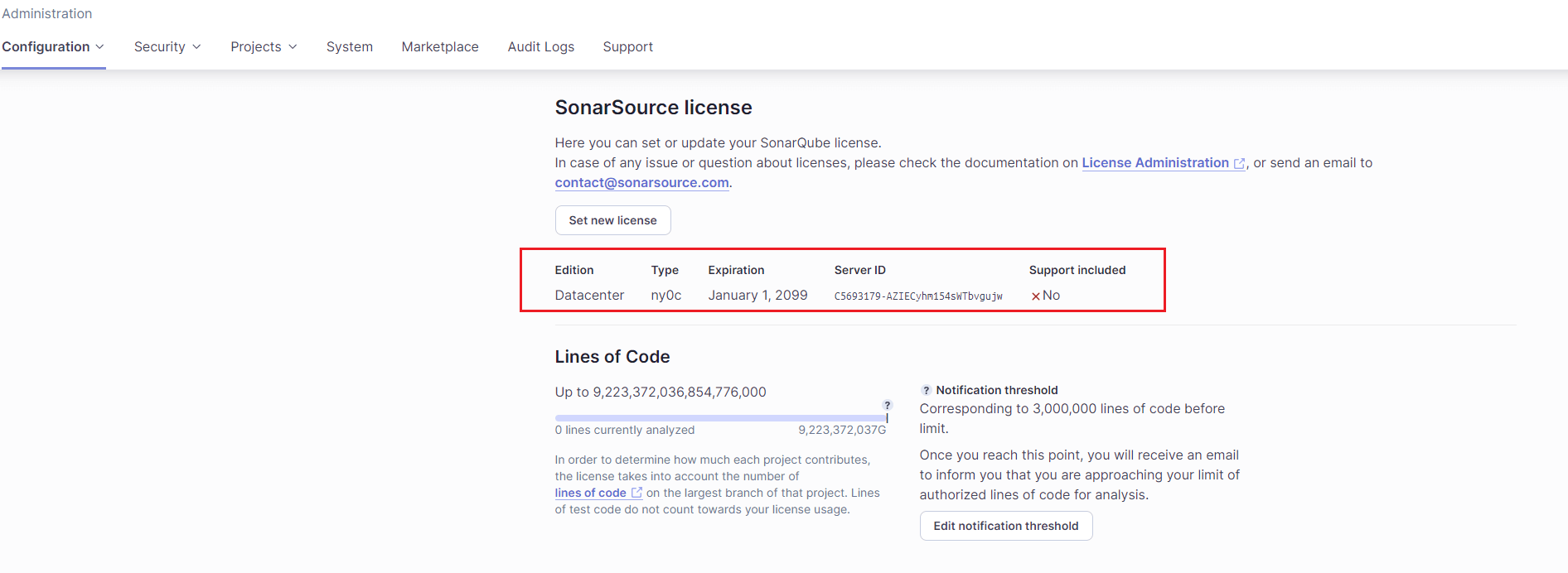Click help icon beside Notification threshold
Viewport: 1568px width, 573px height.
click(x=926, y=390)
